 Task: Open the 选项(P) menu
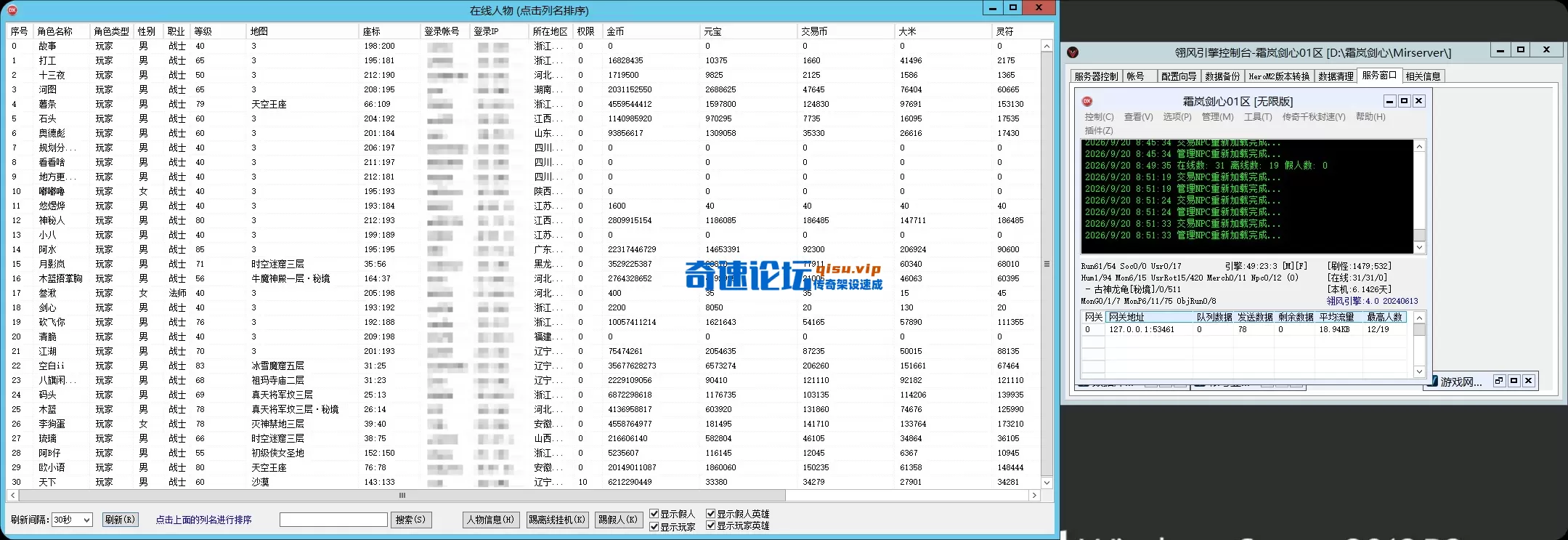point(1177,116)
